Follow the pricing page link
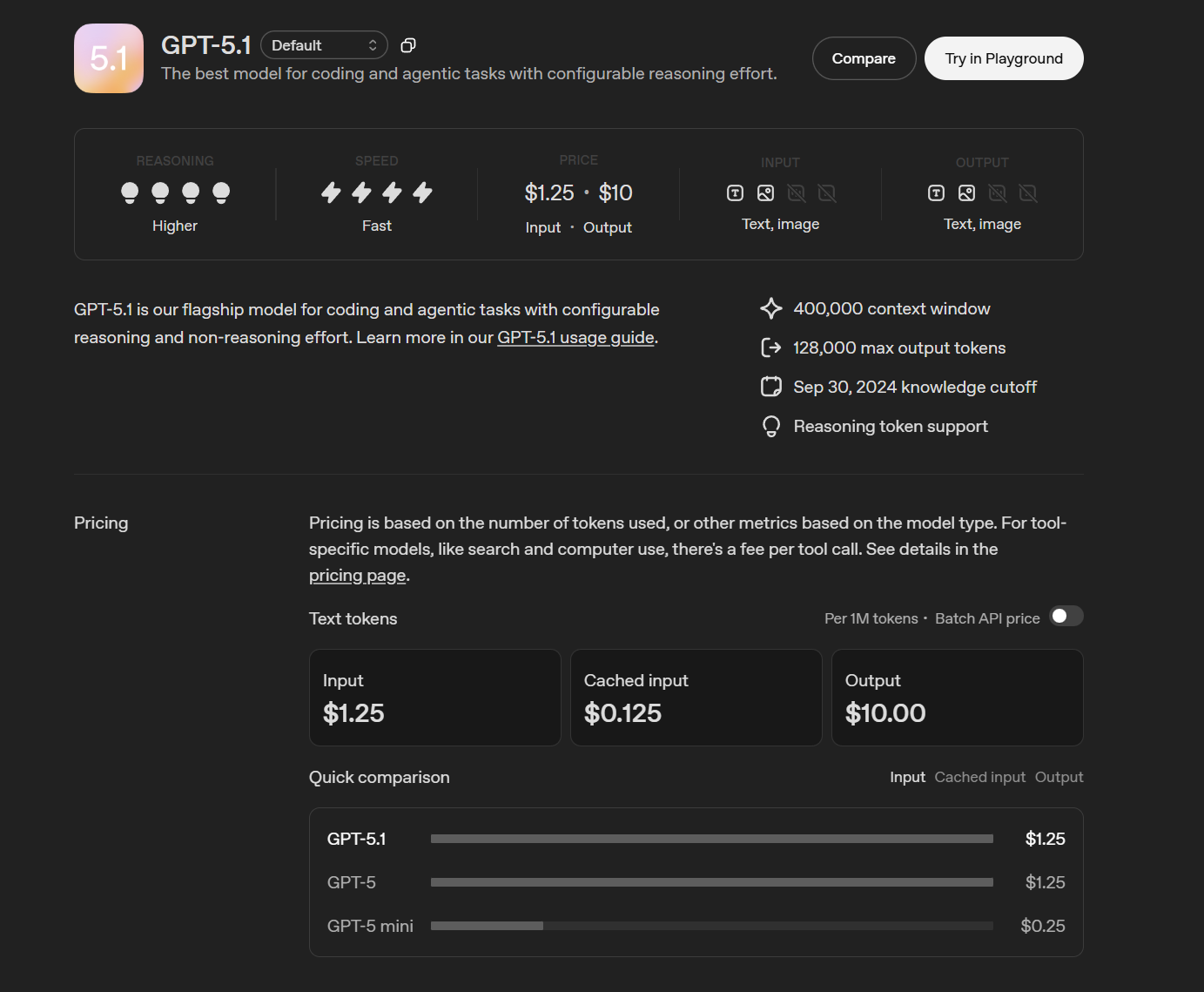This screenshot has height=992, width=1204. click(357, 576)
